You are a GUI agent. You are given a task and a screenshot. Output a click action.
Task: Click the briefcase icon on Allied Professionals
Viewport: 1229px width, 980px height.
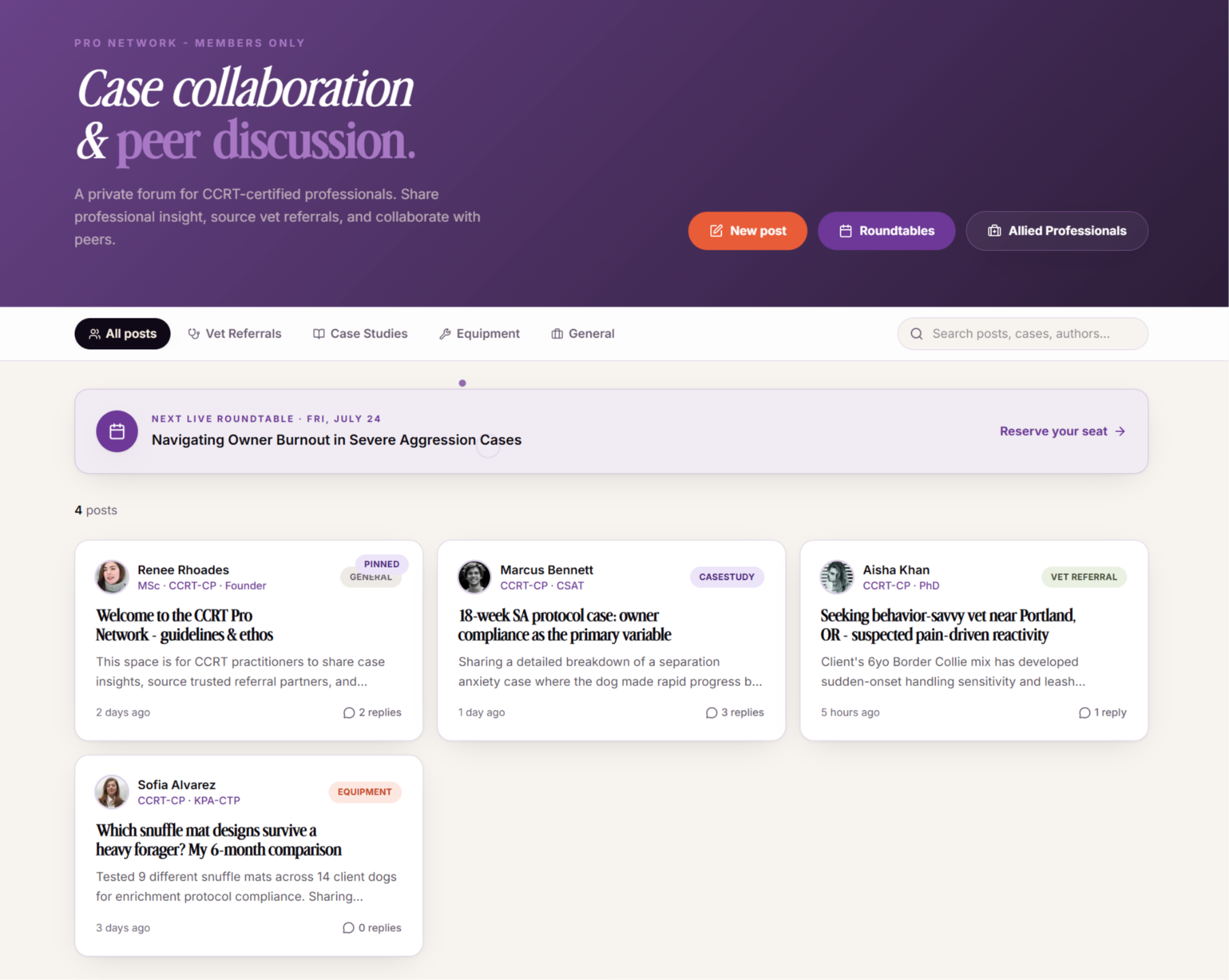[x=994, y=231]
